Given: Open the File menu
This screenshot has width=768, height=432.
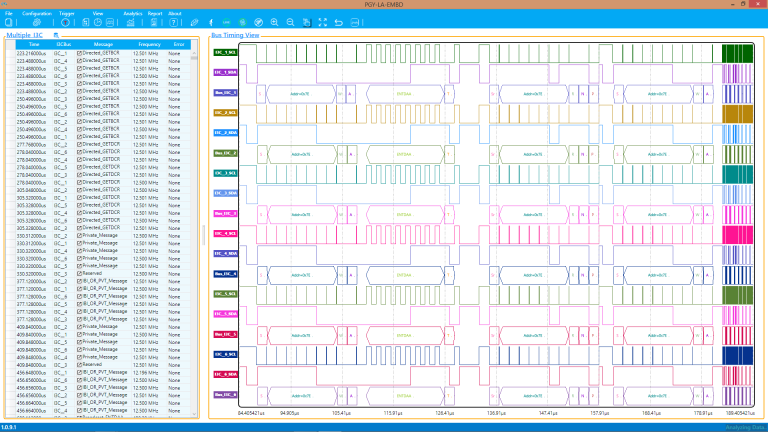Looking at the screenshot, I should tap(9, 13).
